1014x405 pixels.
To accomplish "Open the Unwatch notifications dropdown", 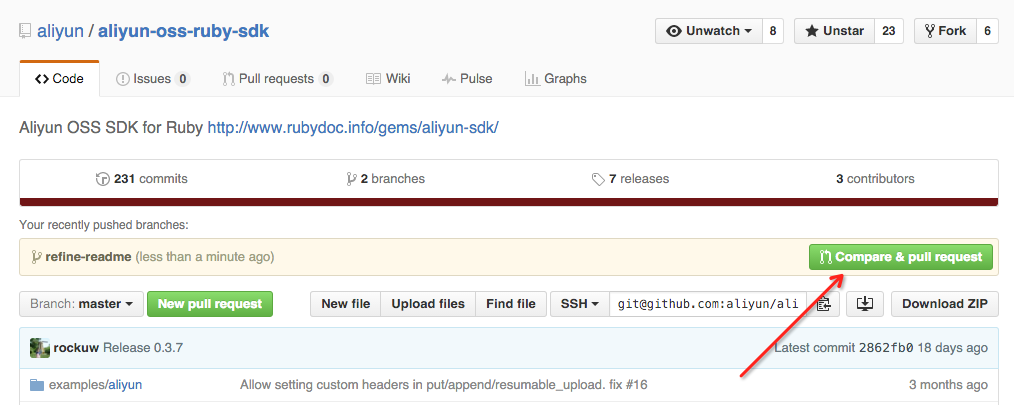I will (x=709, y=31).
